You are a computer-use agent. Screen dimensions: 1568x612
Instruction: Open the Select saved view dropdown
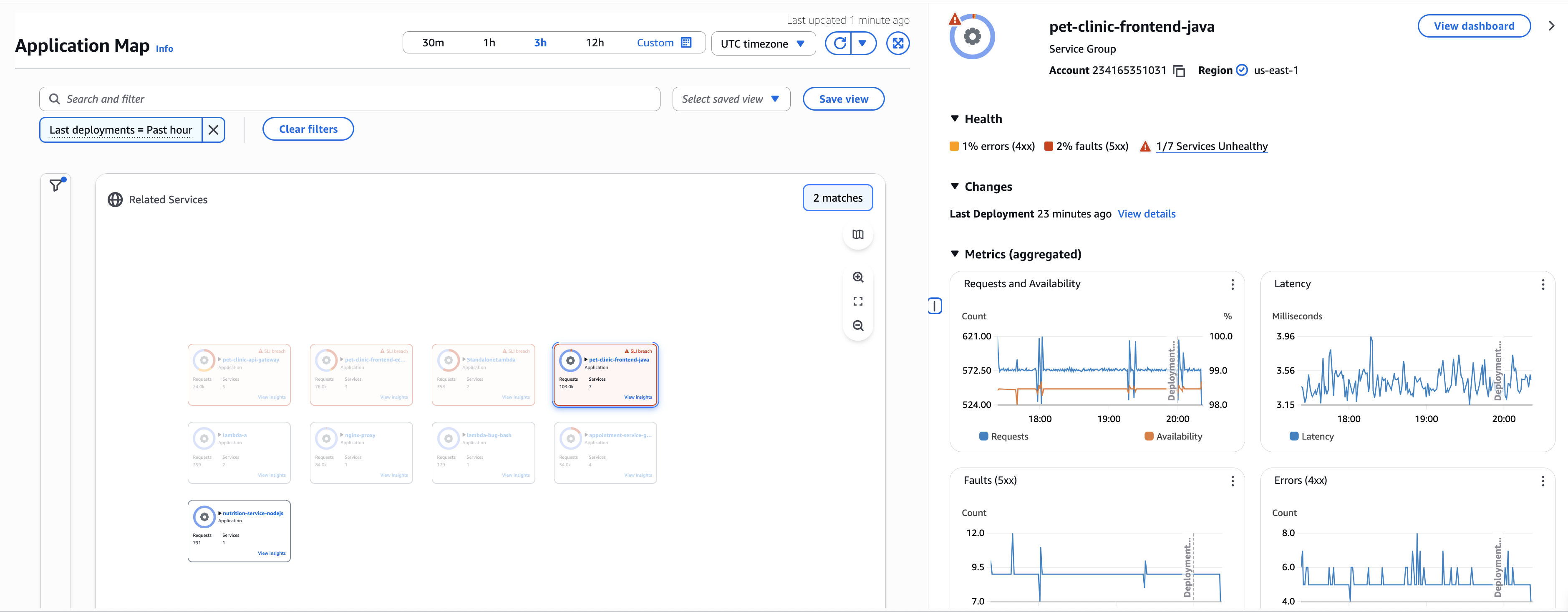coord(731,99)
